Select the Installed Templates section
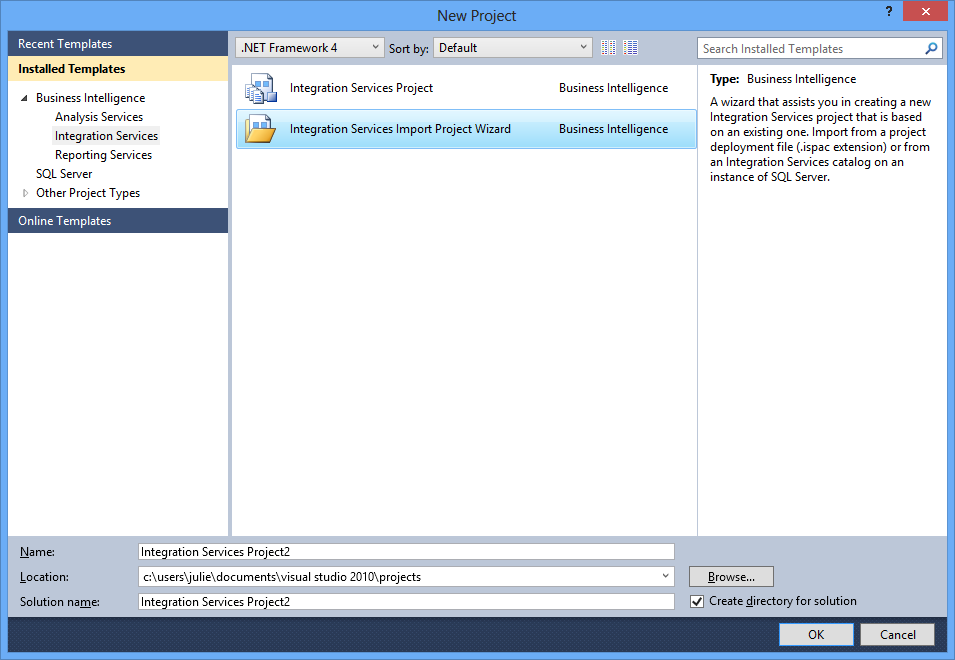This screenshot has width=955, height=660. tap(118, 69)
